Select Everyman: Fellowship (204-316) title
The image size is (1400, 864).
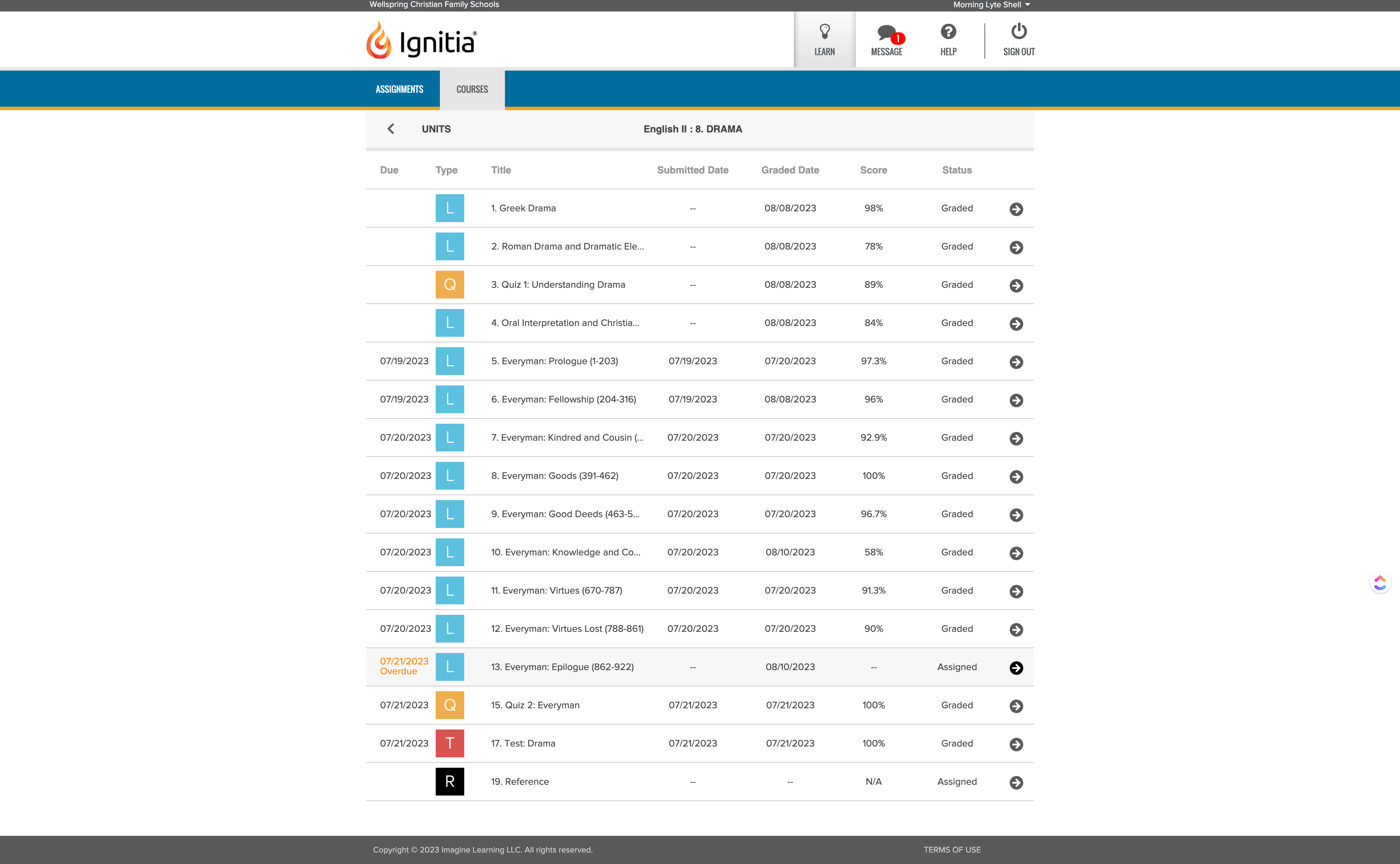(563, 399)
